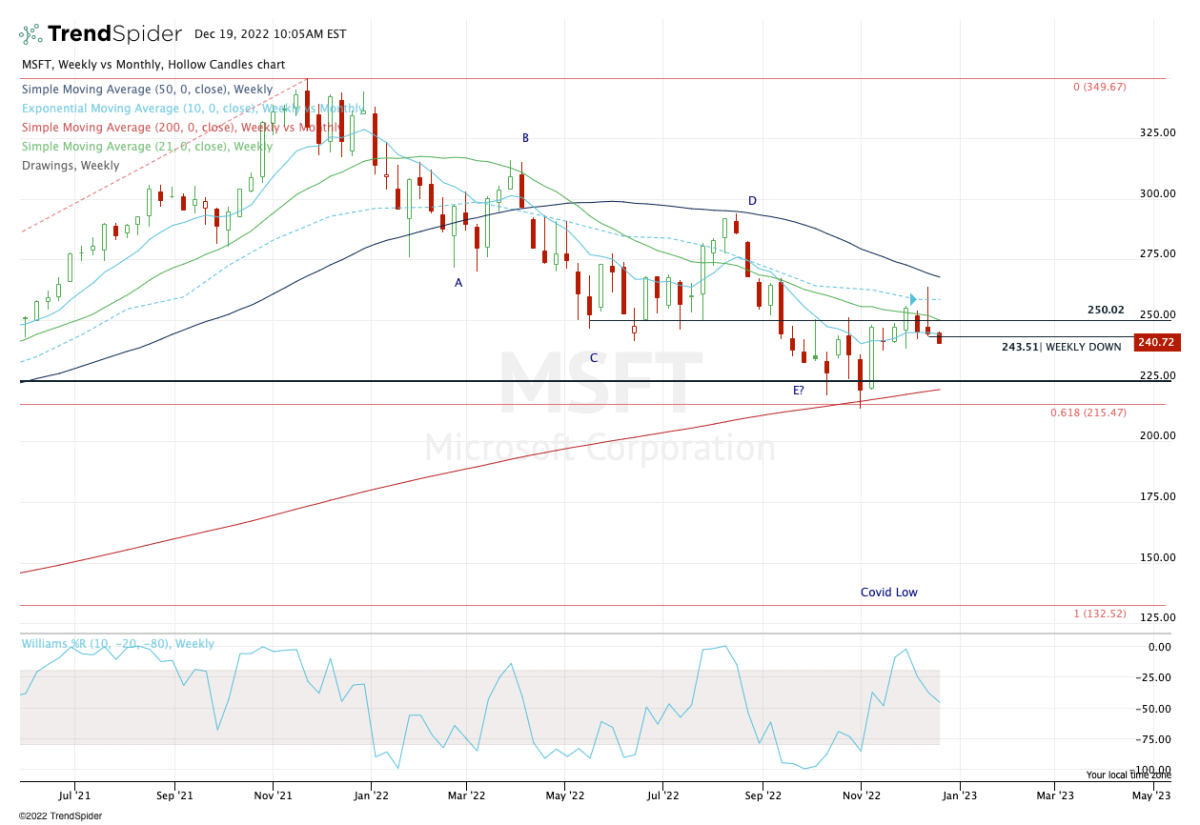Viewport: 1200px width, 825px height.
Task: Click the Jan '22 date axis label
Action: (x=371, y=797)
